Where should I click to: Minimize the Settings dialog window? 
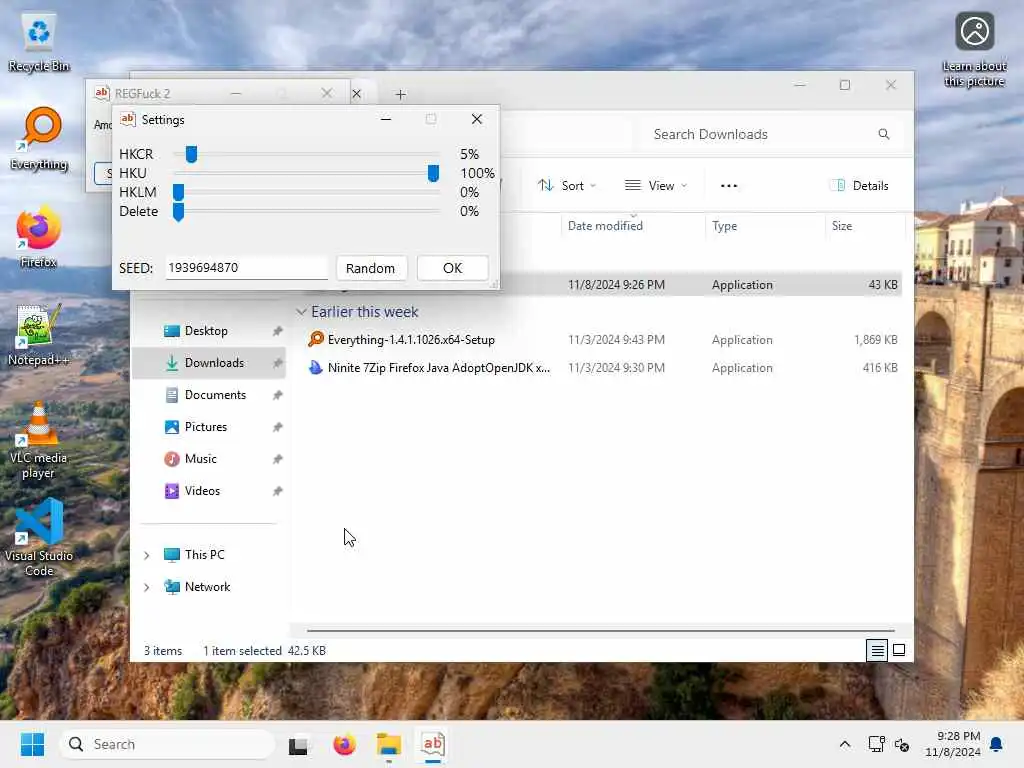[x=386, y=119]
